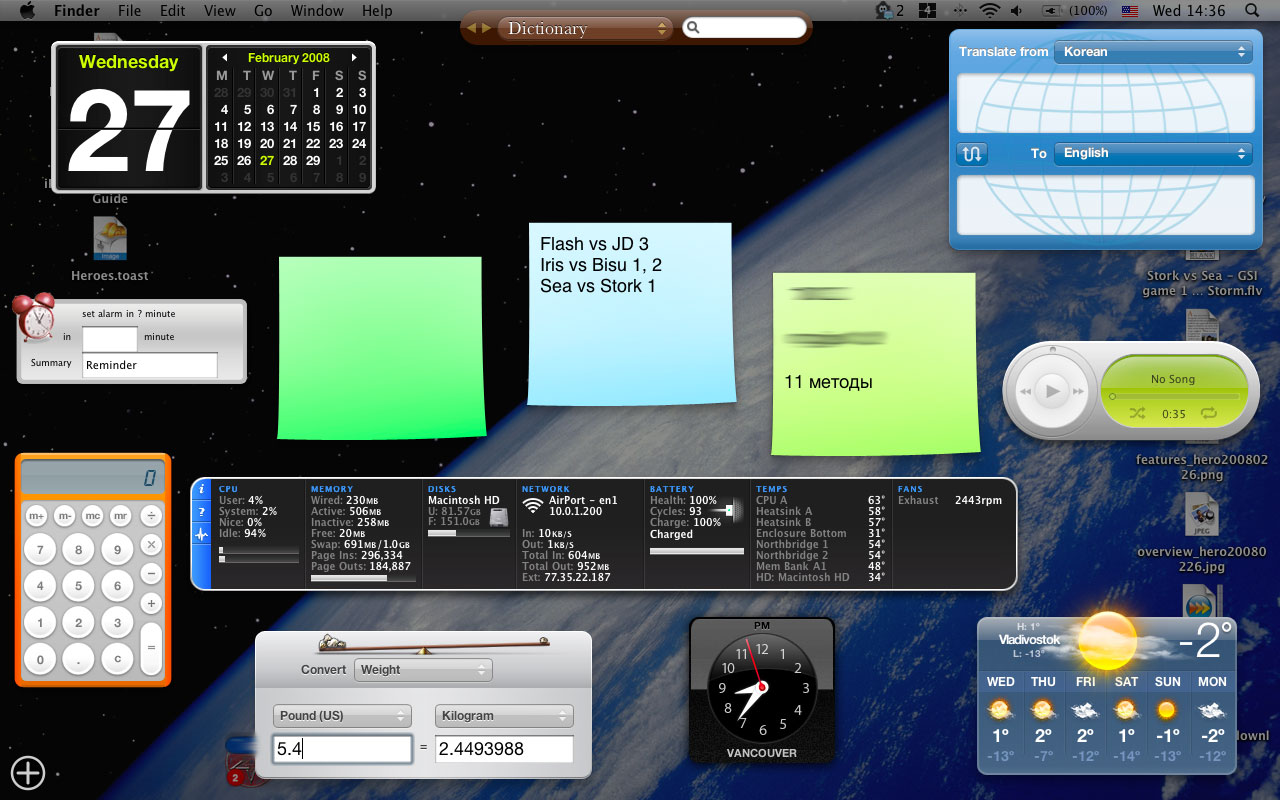This screenshot has height=800, width=1280.
Task: Click the calculator plus key
Action: [x=151, y=603]
